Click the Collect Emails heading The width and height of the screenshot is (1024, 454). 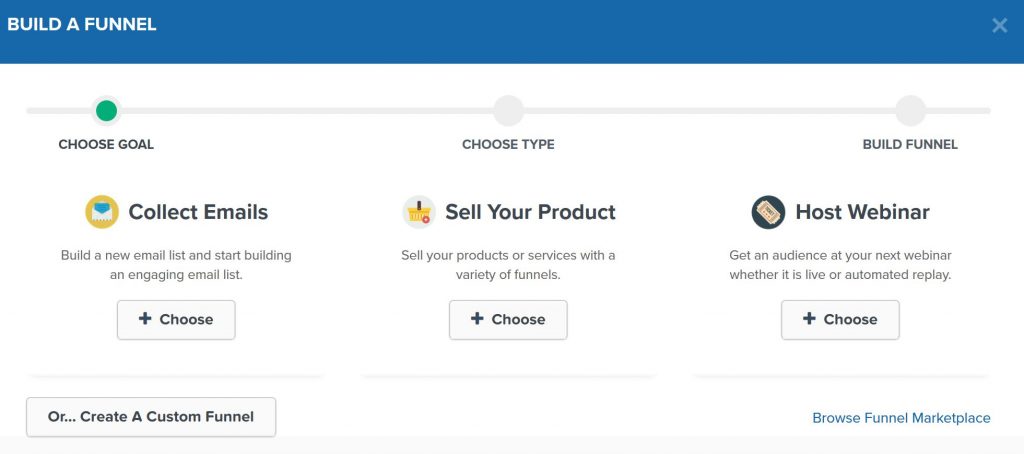point(198,212)
